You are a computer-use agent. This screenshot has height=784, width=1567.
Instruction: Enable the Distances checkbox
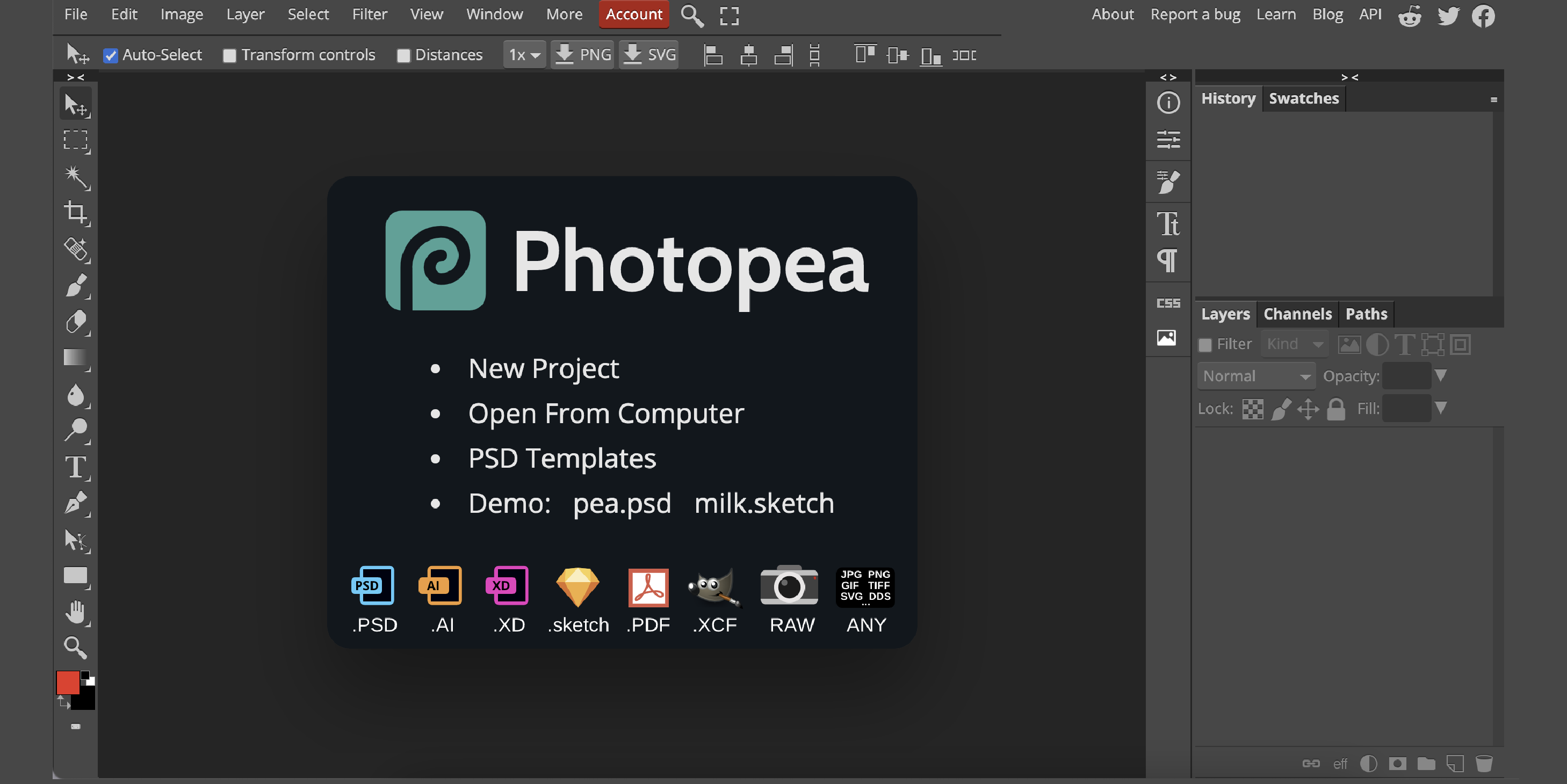click(x=403, y=55)
